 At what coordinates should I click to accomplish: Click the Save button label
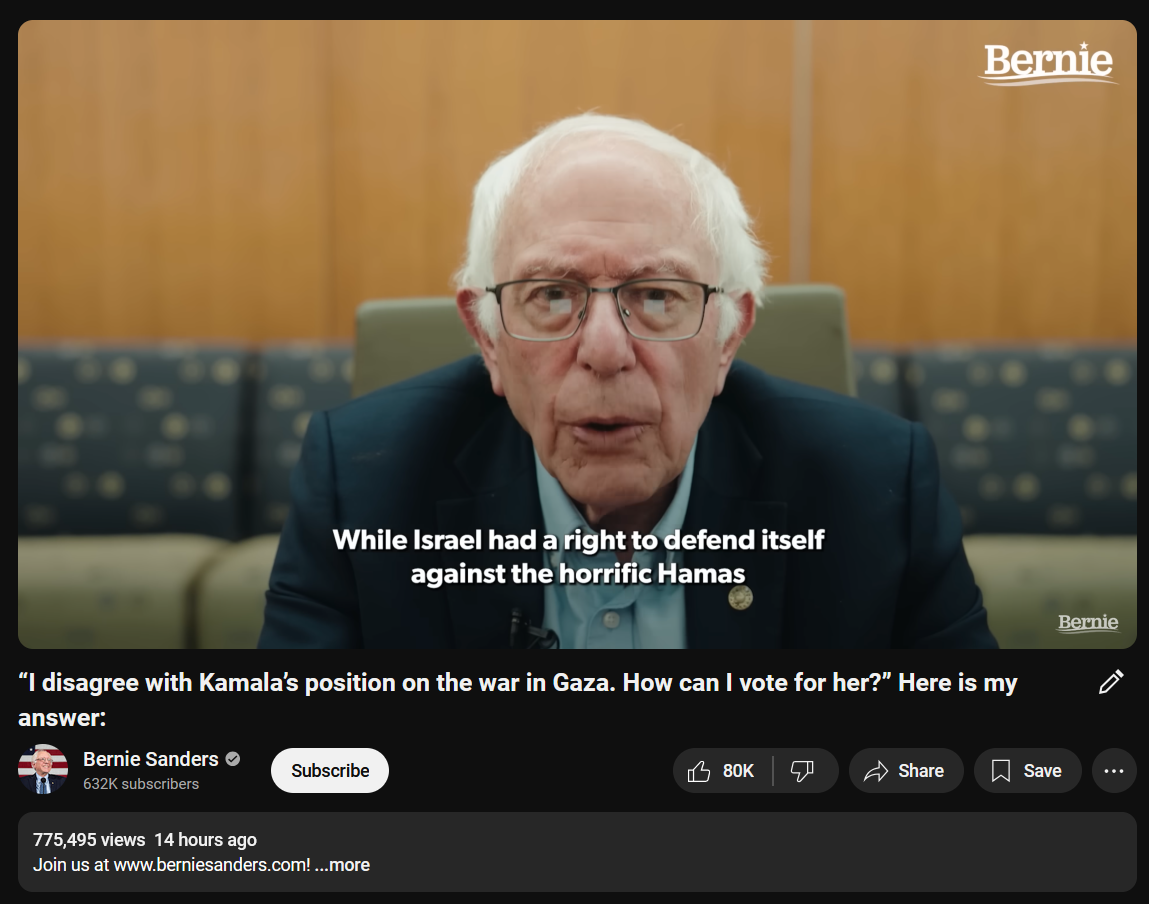tap(1042, 771)
